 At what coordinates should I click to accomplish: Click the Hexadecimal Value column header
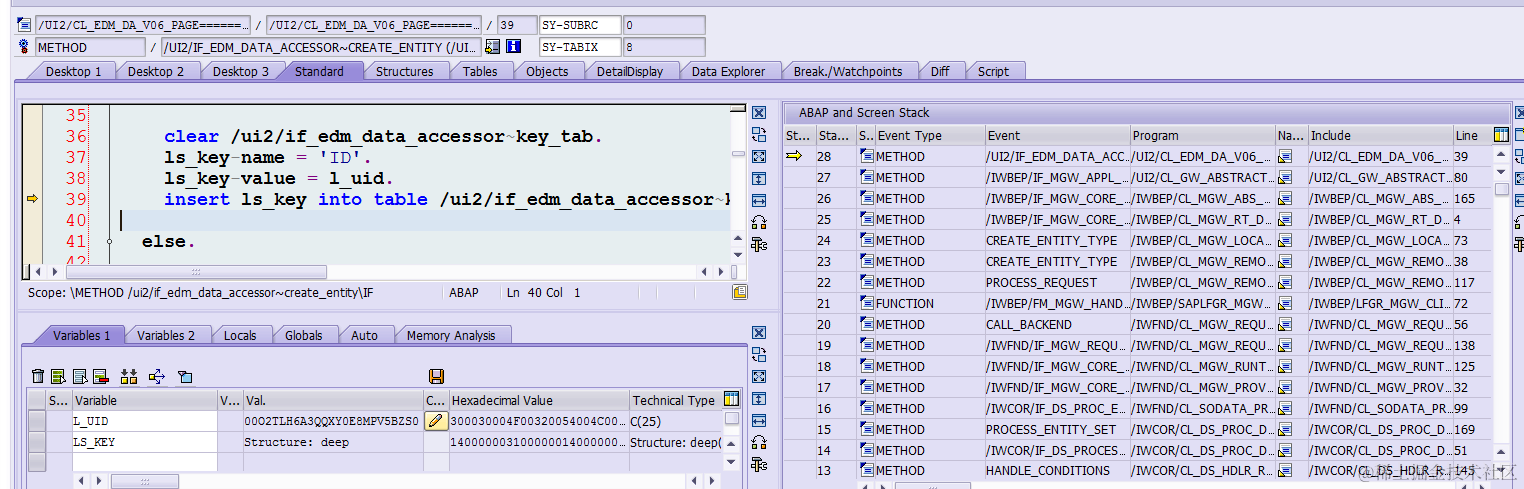[x=538, y=400]
